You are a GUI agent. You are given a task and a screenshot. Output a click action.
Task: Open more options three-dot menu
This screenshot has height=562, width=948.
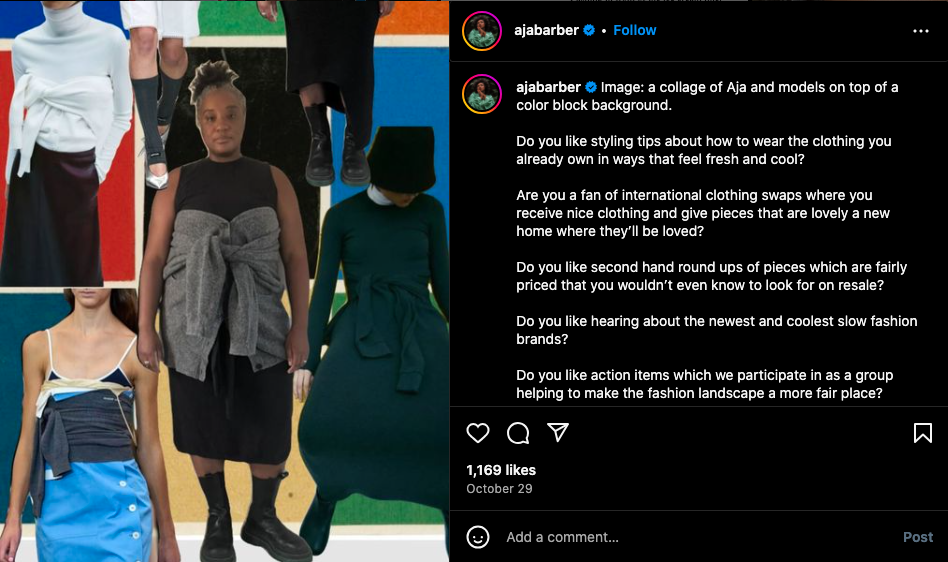[921, 31]
